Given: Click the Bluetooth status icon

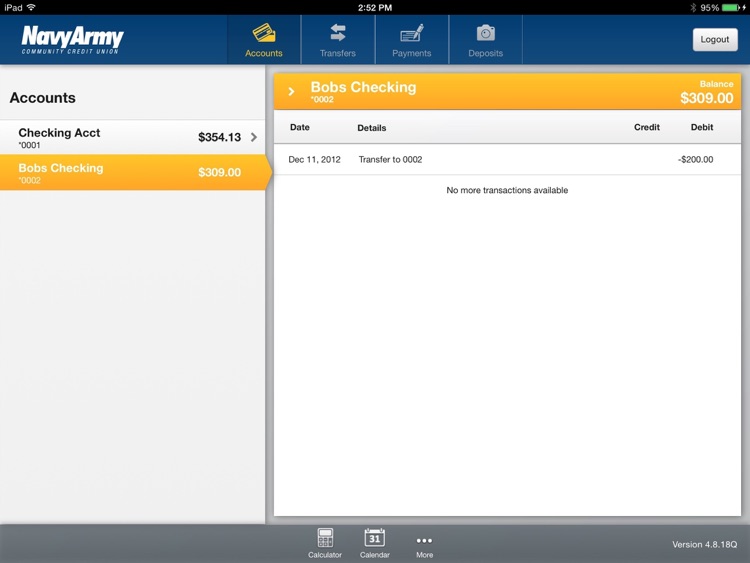Looking at the screenshot, I should coord(693,8).
